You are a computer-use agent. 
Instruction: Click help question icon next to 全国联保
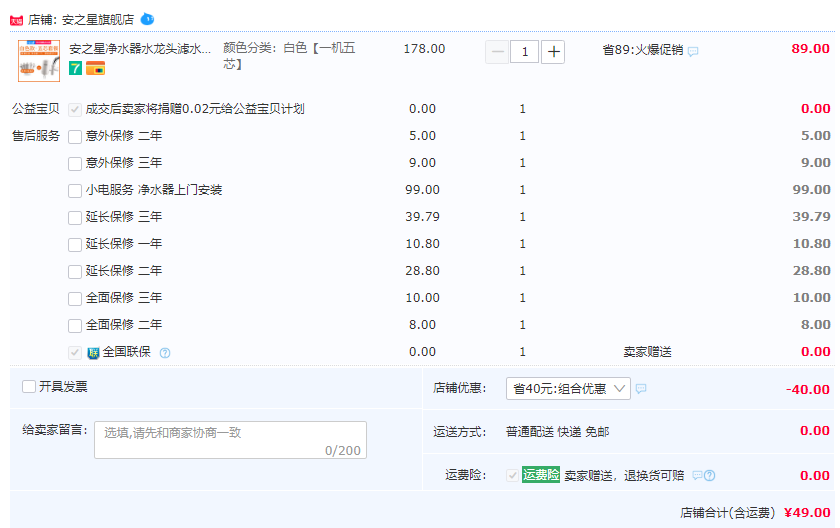pyautogui.click(x=165, y=353)
